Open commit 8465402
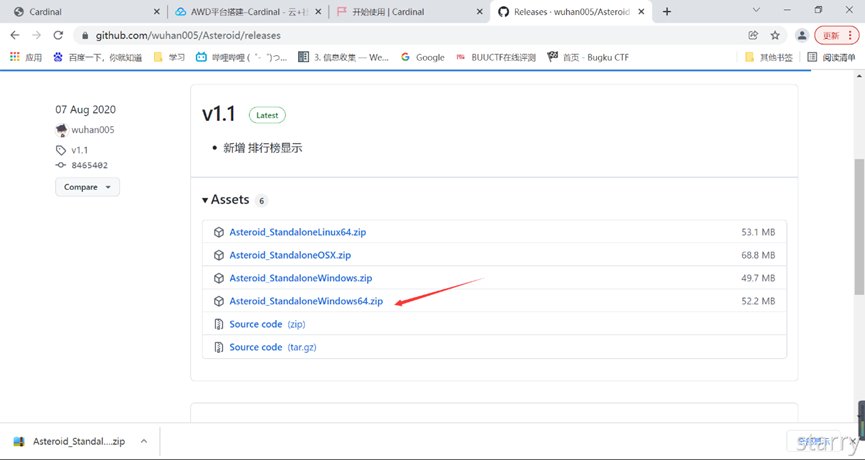 (89, 165)
